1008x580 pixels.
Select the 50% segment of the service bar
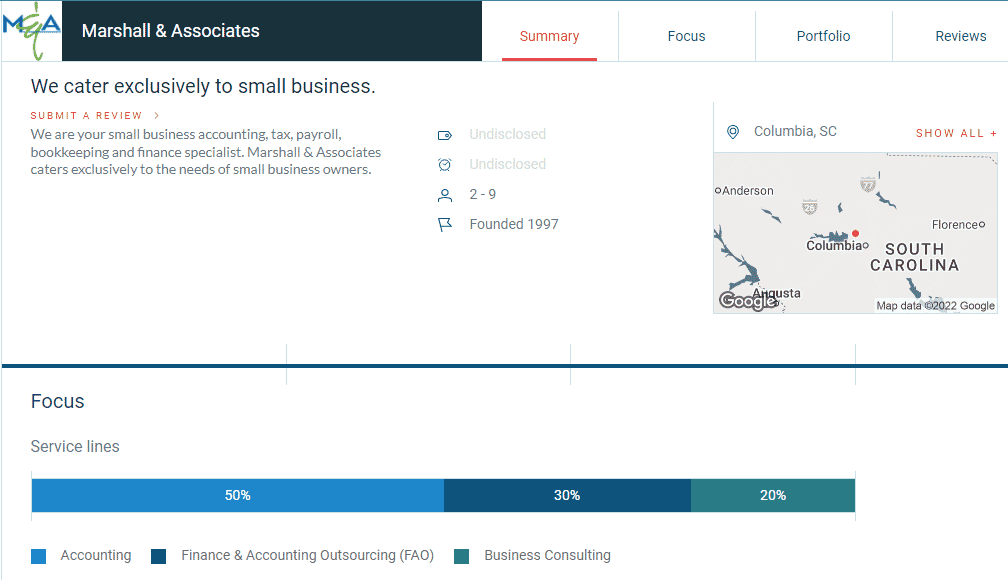(237, 494)
